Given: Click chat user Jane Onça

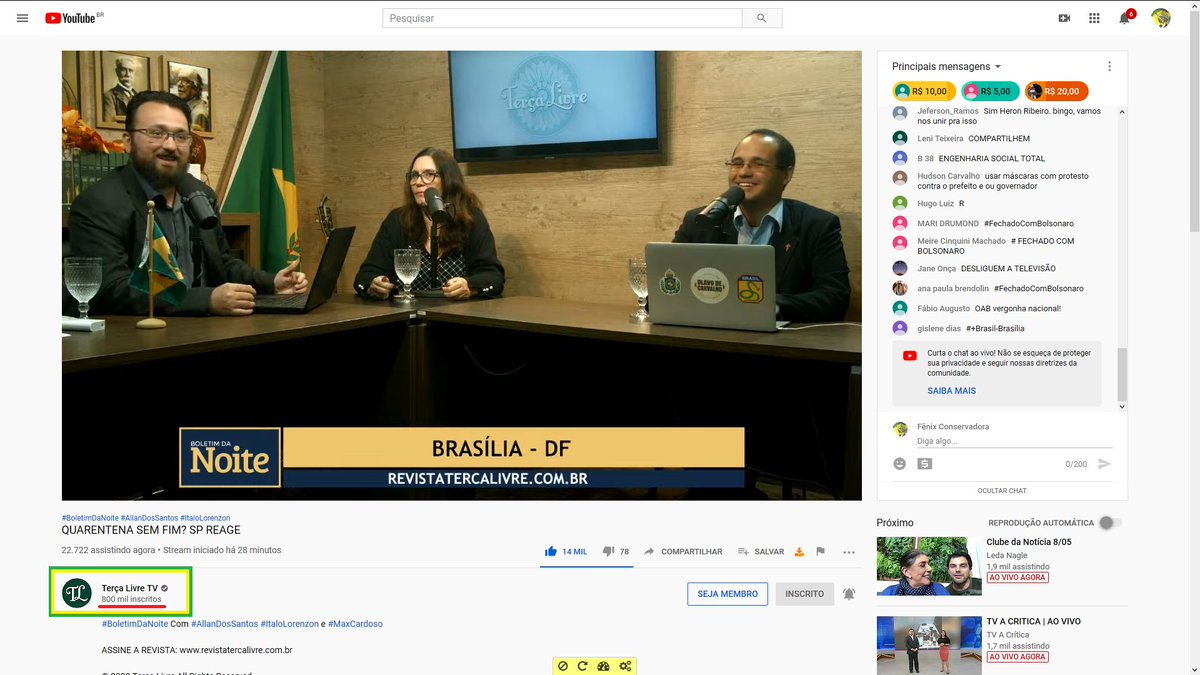Looking at the screenshot, I should click(x=936, y=268).
